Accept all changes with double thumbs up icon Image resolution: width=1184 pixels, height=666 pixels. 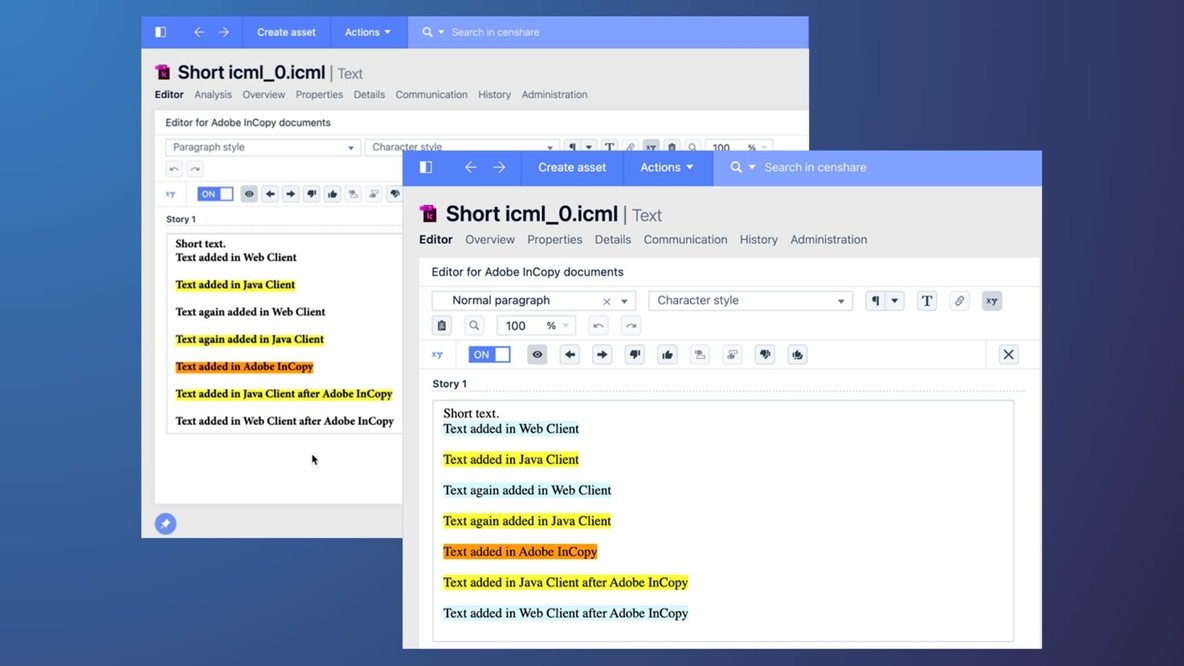click(797, 354)
